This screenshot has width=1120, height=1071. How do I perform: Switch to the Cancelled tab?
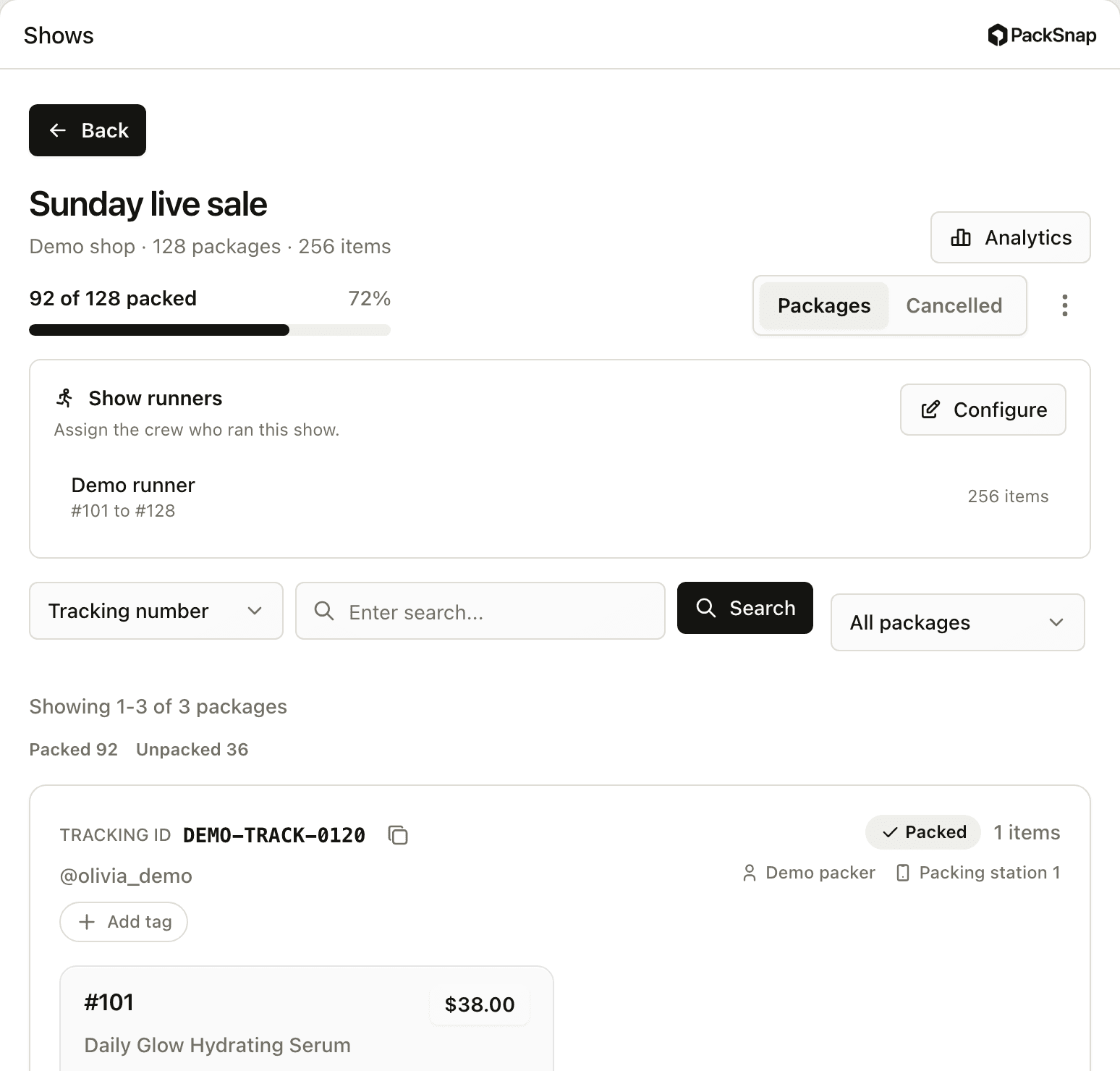954,305
